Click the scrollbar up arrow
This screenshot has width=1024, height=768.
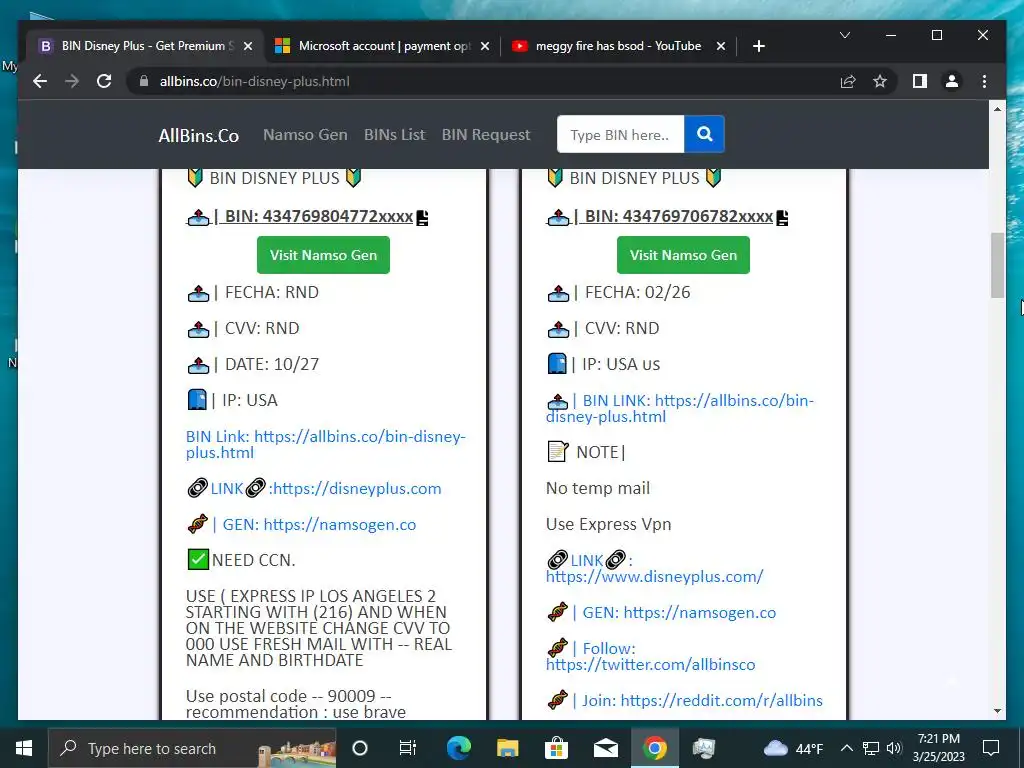coord(997,109)
